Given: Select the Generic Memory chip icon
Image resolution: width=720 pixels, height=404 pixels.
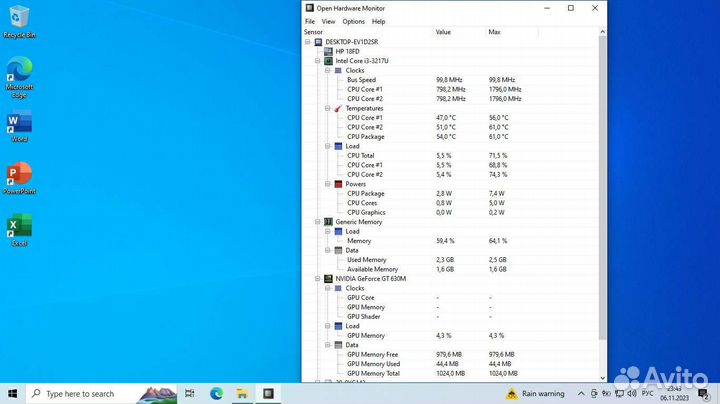Looking at the screenshot, I should pos(328,222).
